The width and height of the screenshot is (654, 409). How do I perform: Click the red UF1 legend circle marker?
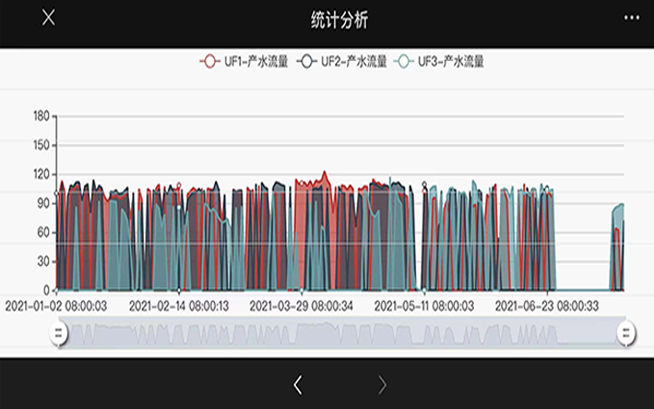click(x=209, y=61)
